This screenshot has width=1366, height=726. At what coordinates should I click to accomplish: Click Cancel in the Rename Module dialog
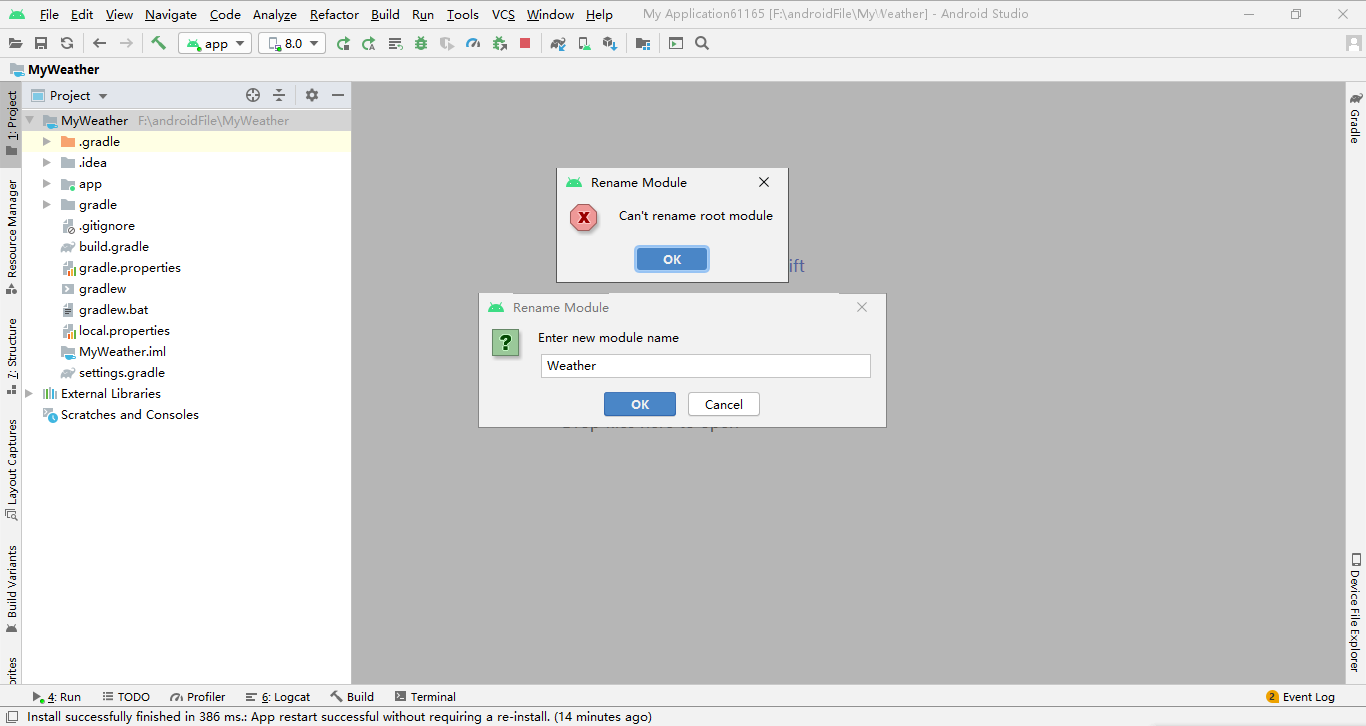723,404
